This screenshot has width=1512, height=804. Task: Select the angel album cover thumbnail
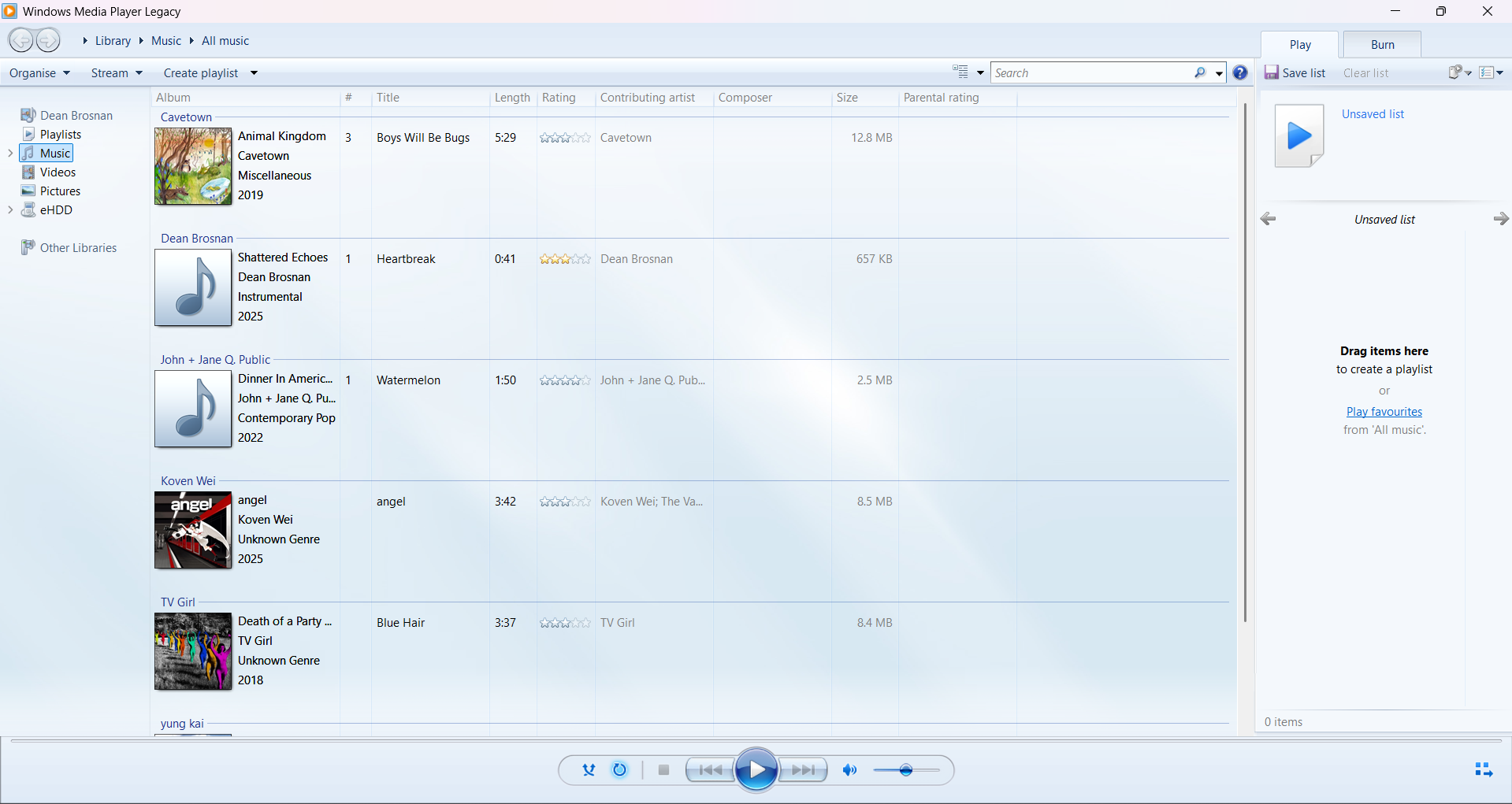click(x=193, y=530)
